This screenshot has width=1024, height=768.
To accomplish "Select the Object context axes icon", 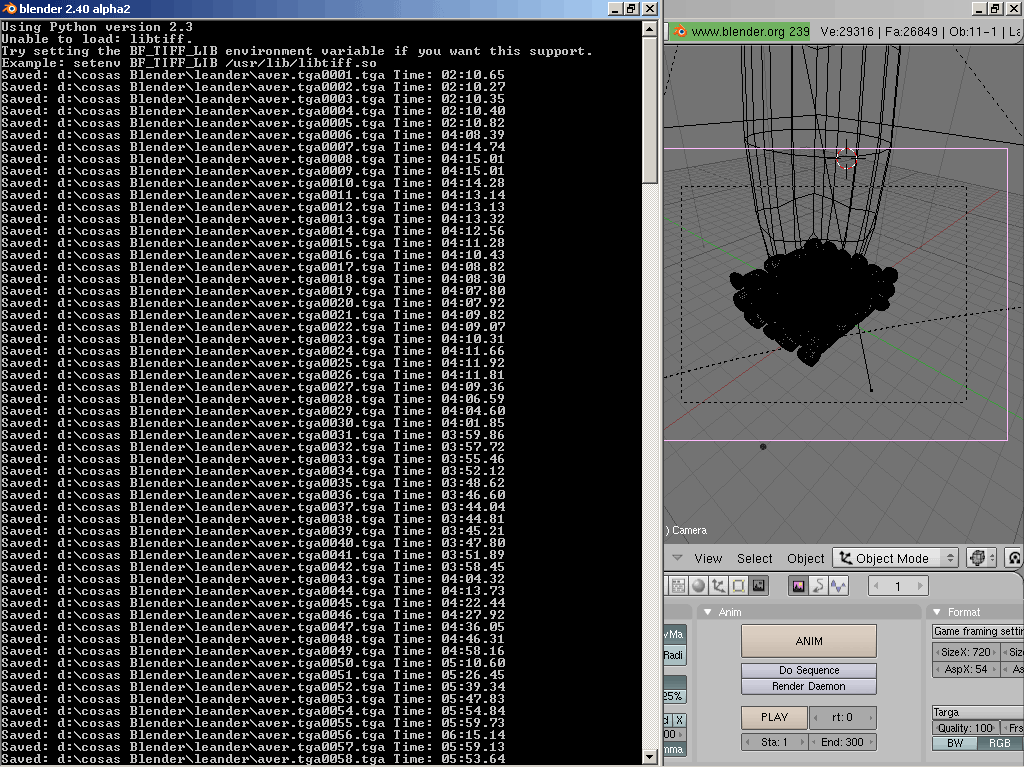I will (x=718, y=586).
